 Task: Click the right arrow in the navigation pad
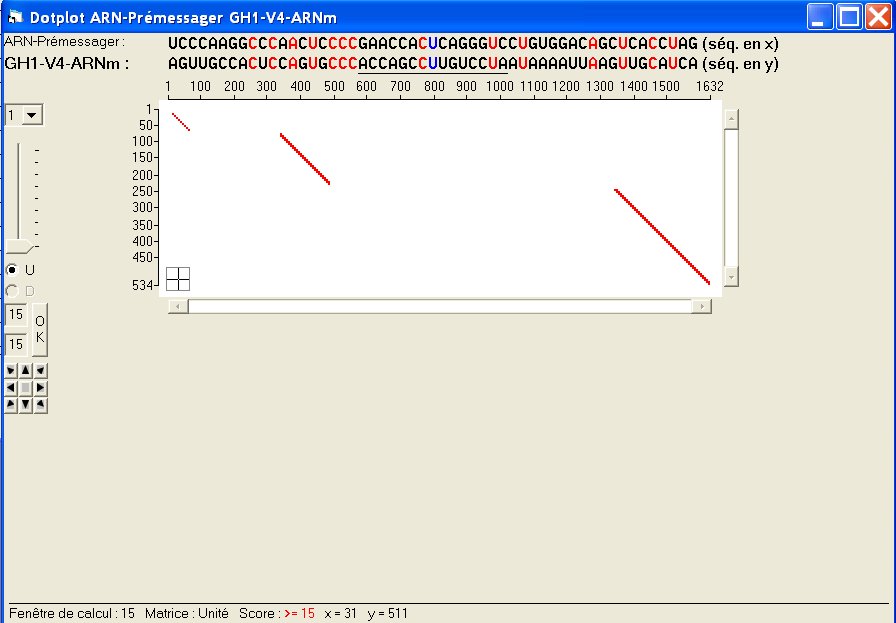[x=40, y=387]
